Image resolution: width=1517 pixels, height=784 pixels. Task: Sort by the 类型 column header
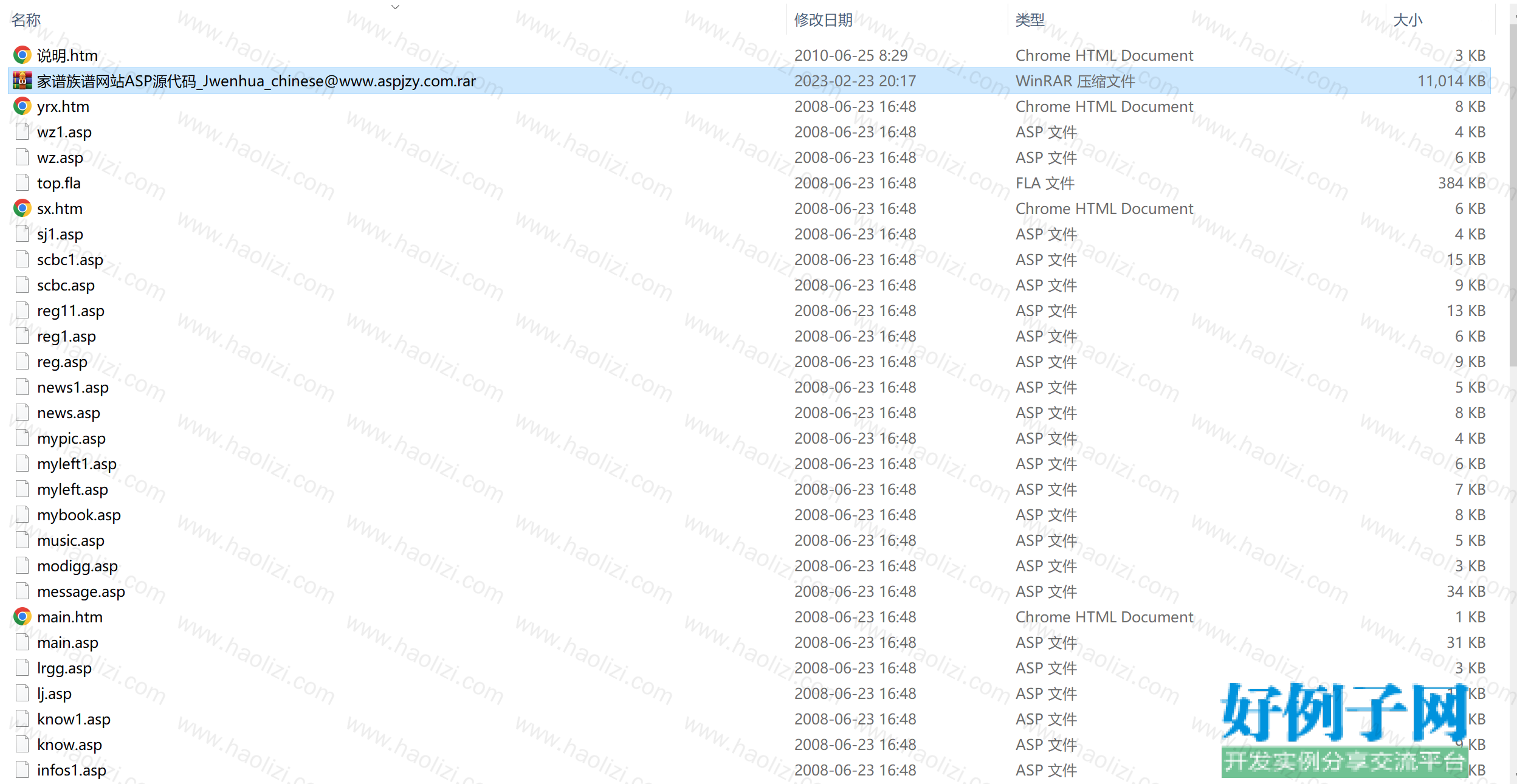pyautogui.click(x=1030, y=20)
